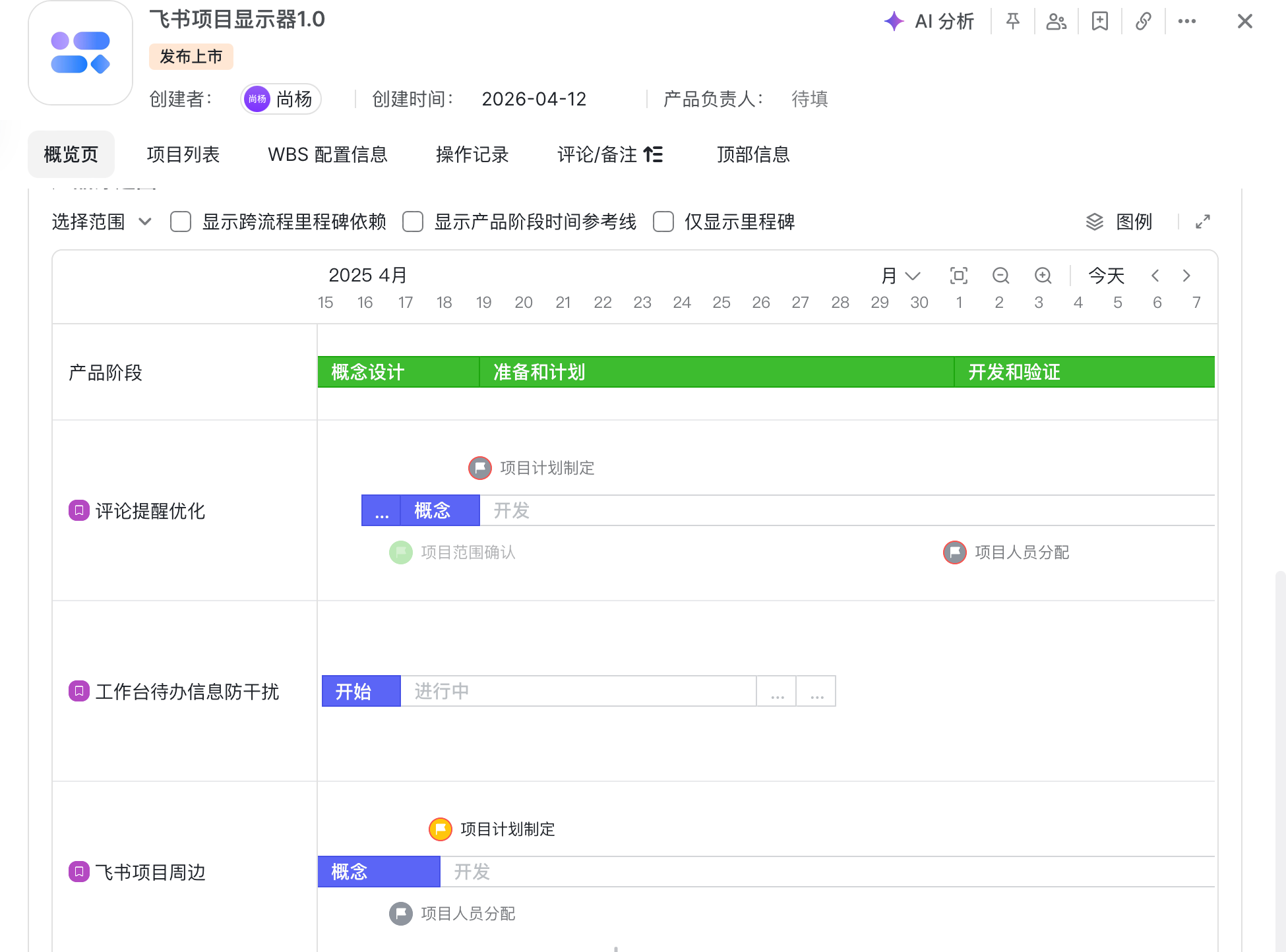
Task: Select the 开发 stage in 飞书项目周边 row
Action: pos(828,872)
